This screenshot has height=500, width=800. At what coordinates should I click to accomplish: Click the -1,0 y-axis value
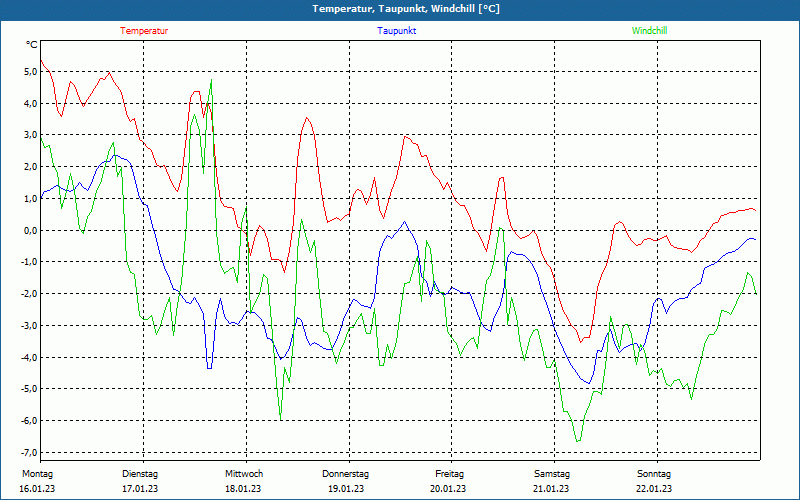pos(30,262)
